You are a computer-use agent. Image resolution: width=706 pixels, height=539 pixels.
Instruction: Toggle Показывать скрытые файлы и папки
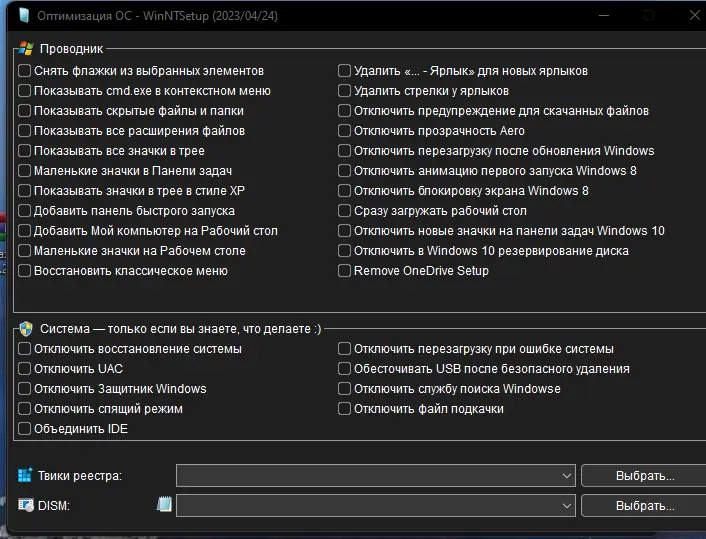pyautogui.click(x=24, y=111)
